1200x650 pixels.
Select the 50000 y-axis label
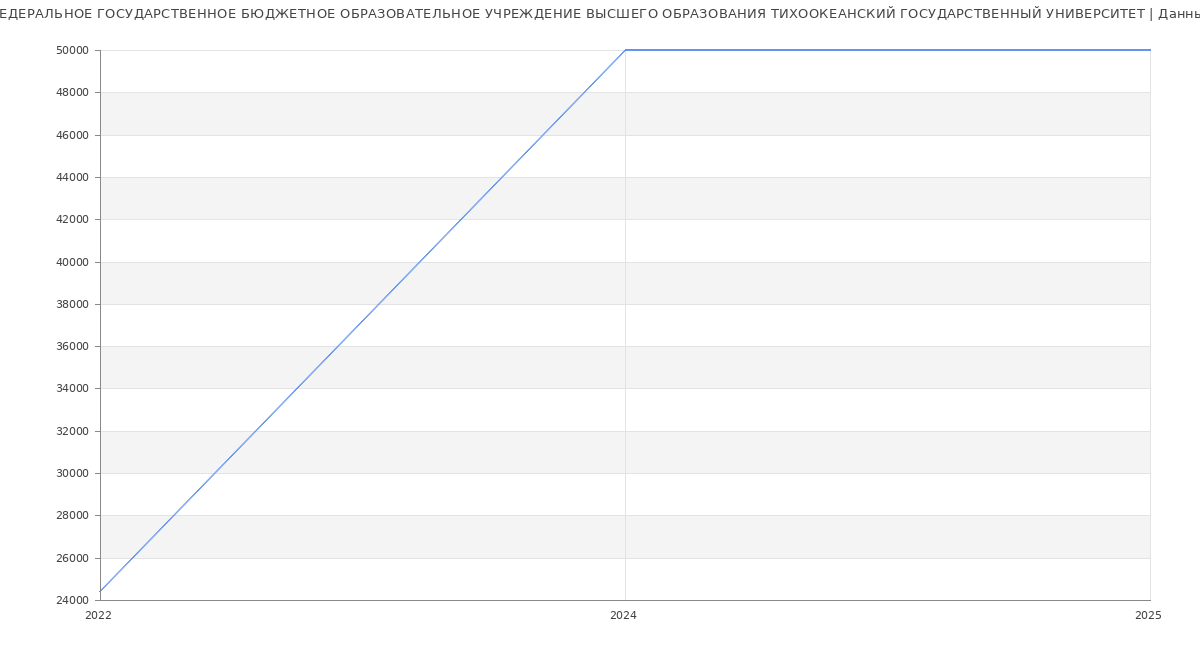click(73, 50)
